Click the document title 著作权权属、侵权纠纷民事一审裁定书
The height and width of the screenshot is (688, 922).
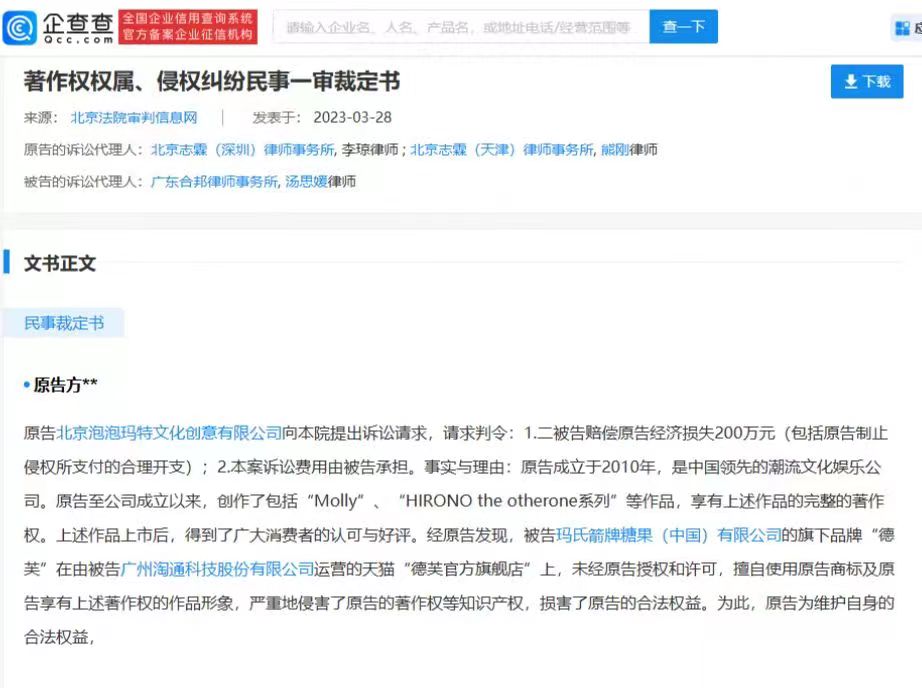pos(212,81)
